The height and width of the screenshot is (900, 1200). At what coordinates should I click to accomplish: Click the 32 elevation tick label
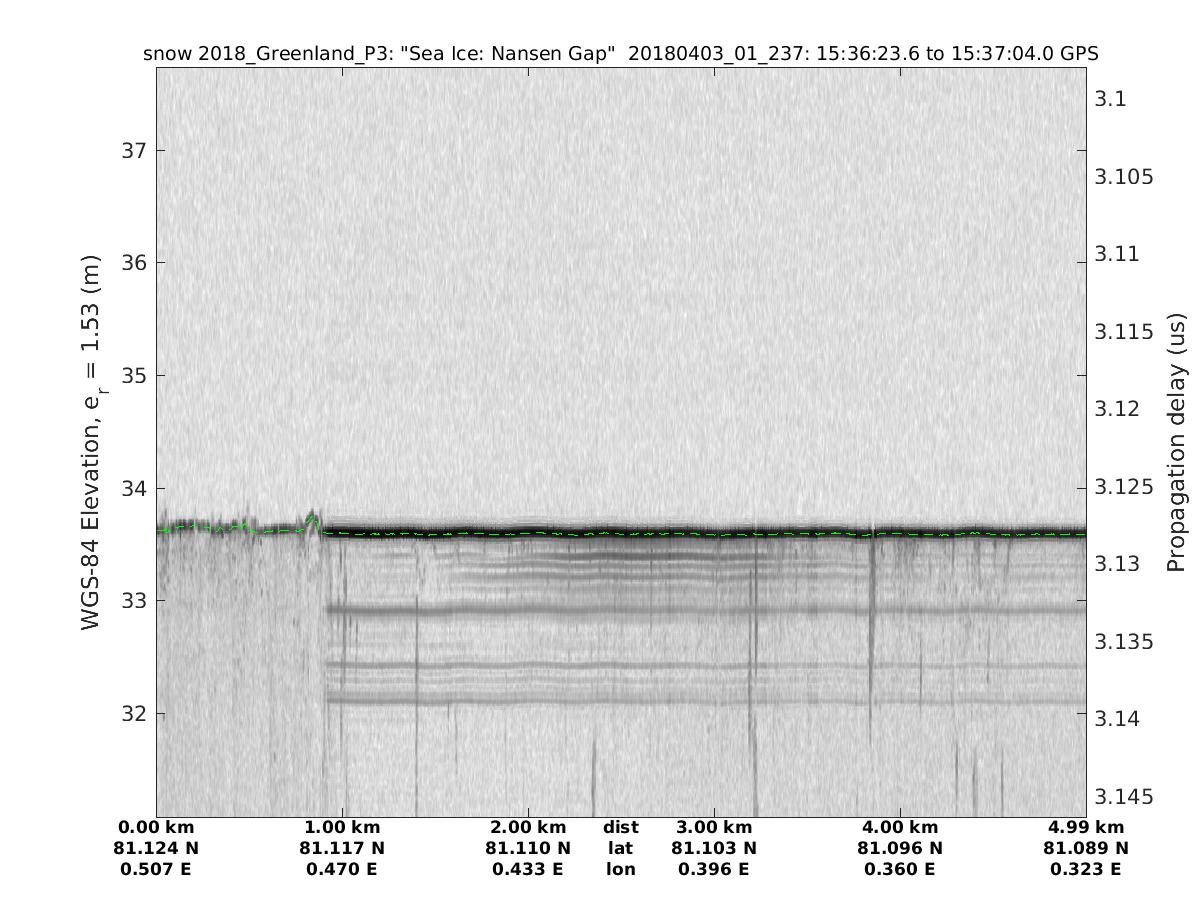[x=134, y=714]
